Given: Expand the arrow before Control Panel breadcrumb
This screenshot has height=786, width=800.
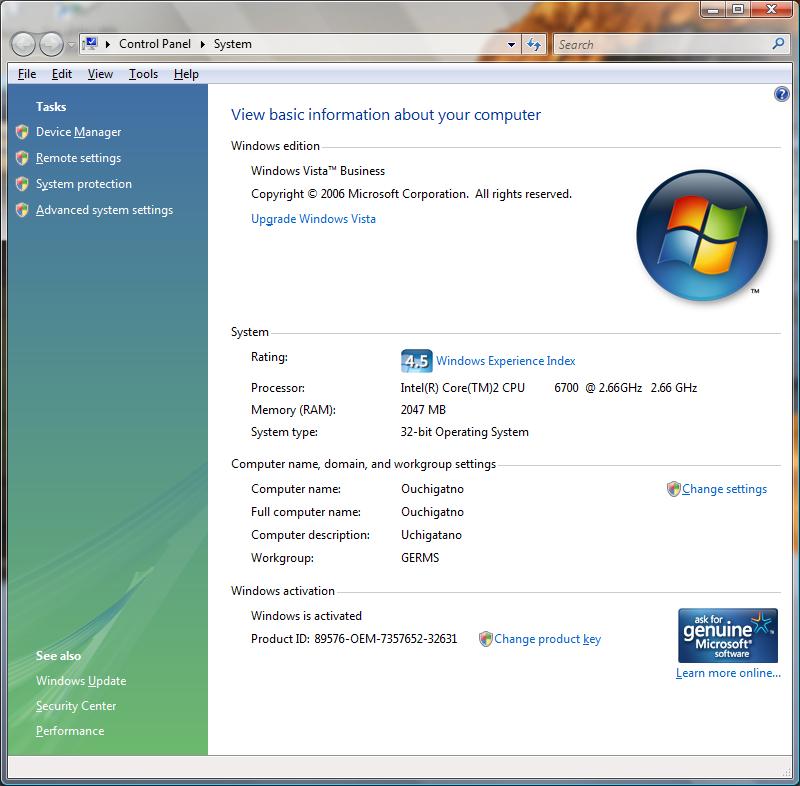Looking at the screenshot, I should [108, 44].
